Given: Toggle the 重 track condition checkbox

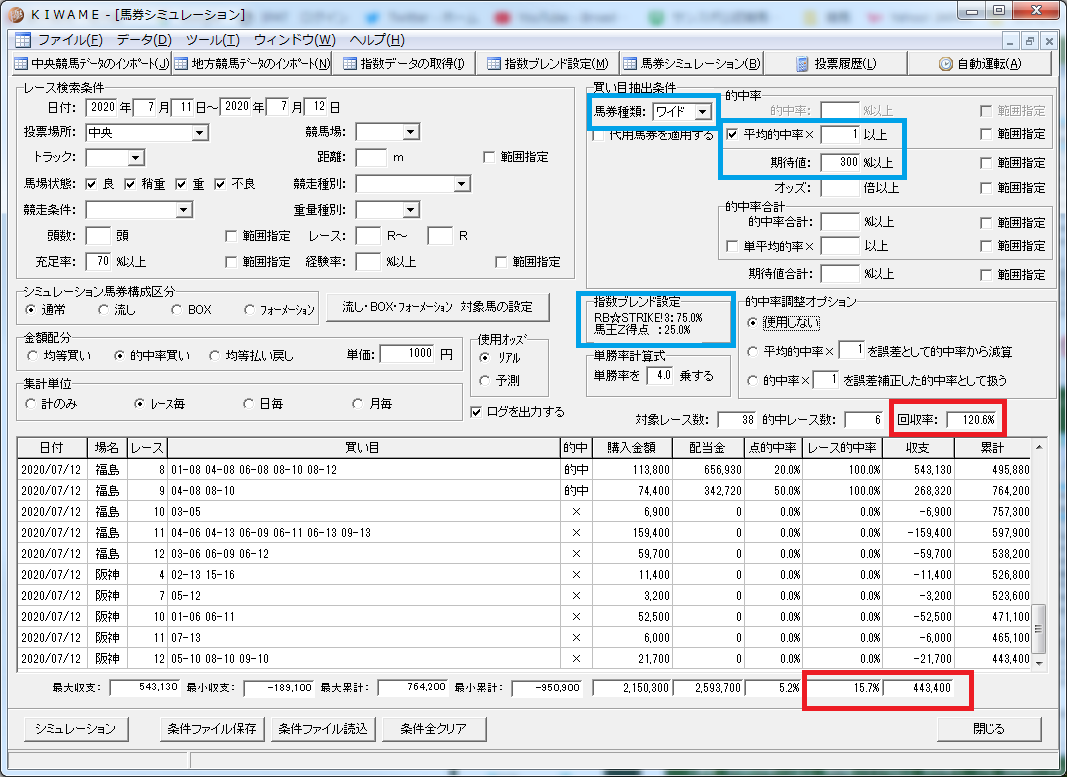Looking at the screenshot, I should point(181,184).
